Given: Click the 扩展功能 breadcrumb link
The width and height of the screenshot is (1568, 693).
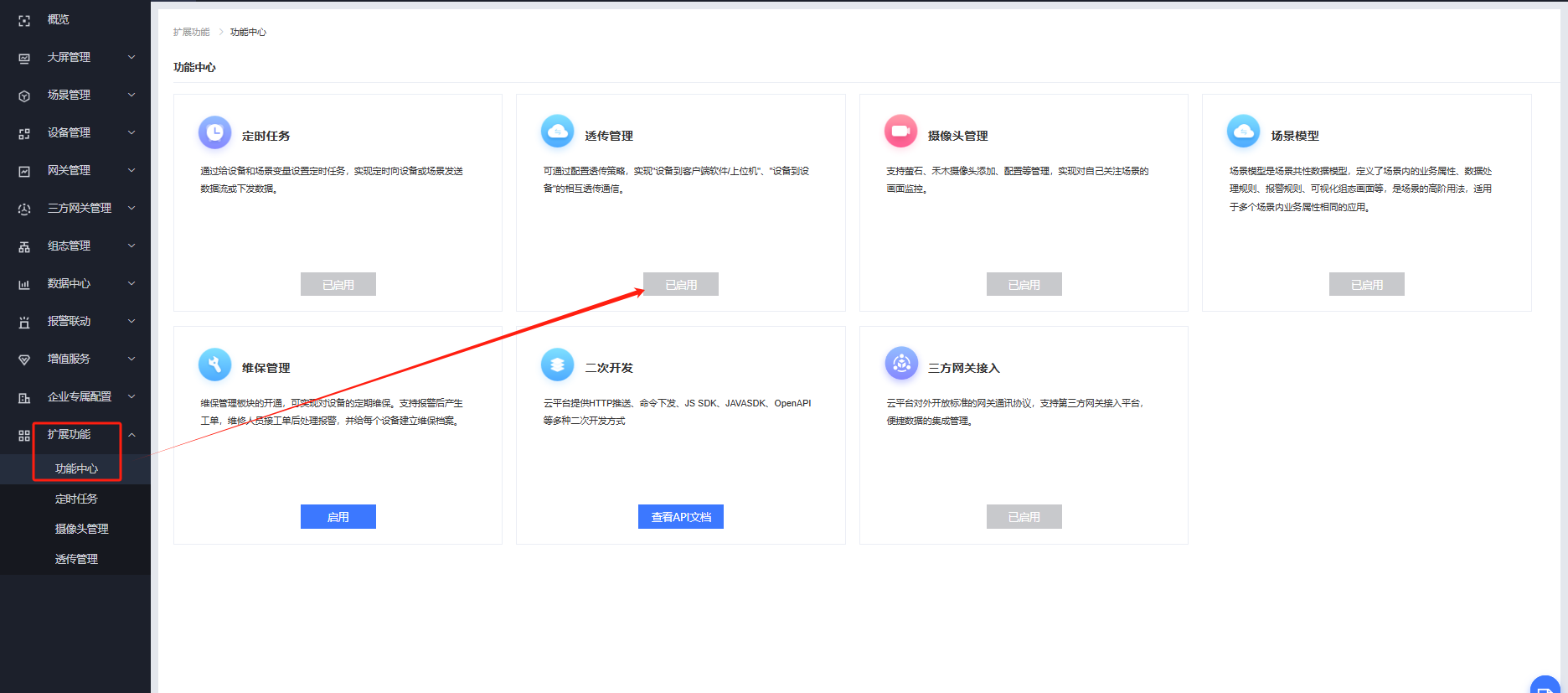Looking at the screenshot, I should 191,32.
